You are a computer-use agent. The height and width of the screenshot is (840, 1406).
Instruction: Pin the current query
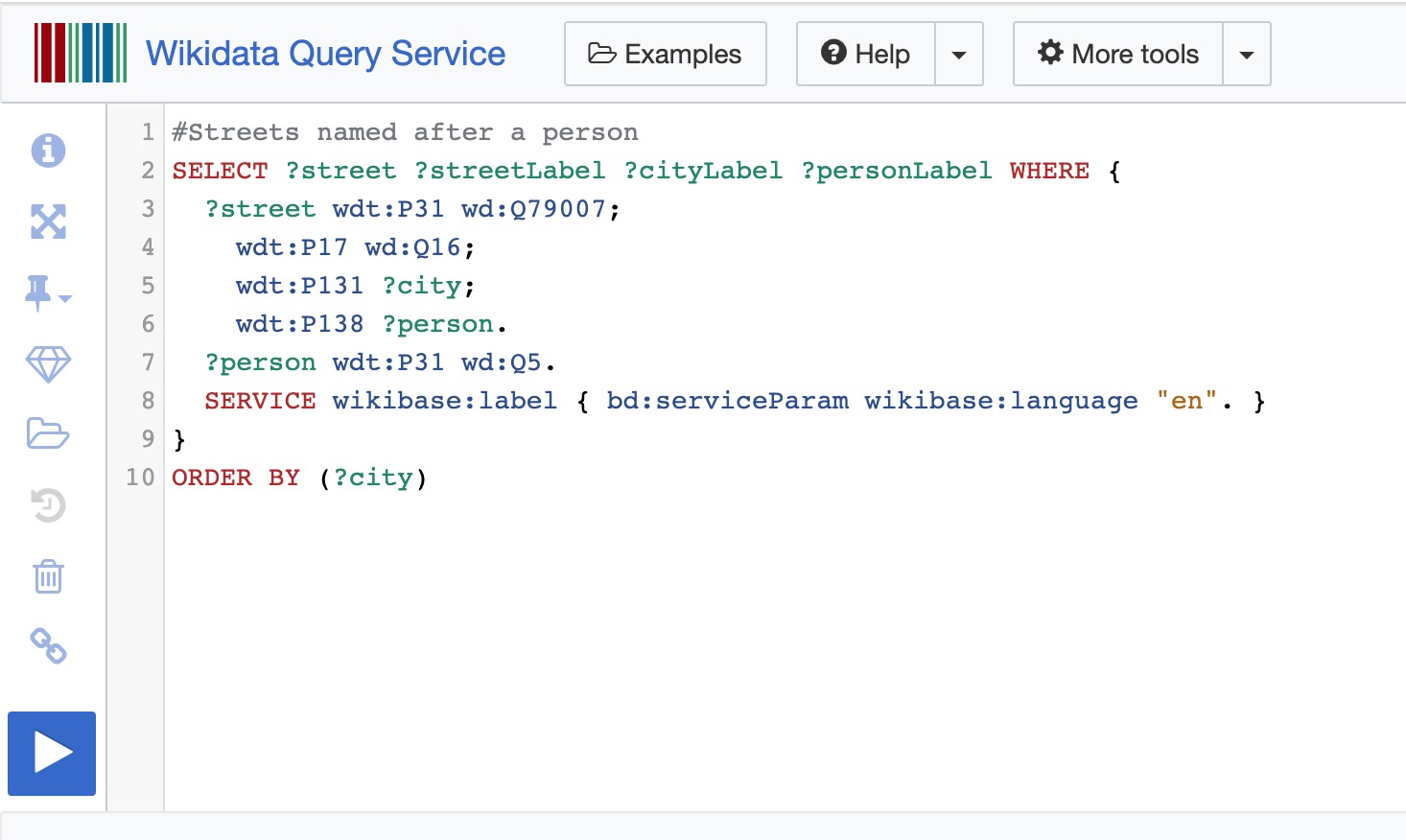(41, 292)
